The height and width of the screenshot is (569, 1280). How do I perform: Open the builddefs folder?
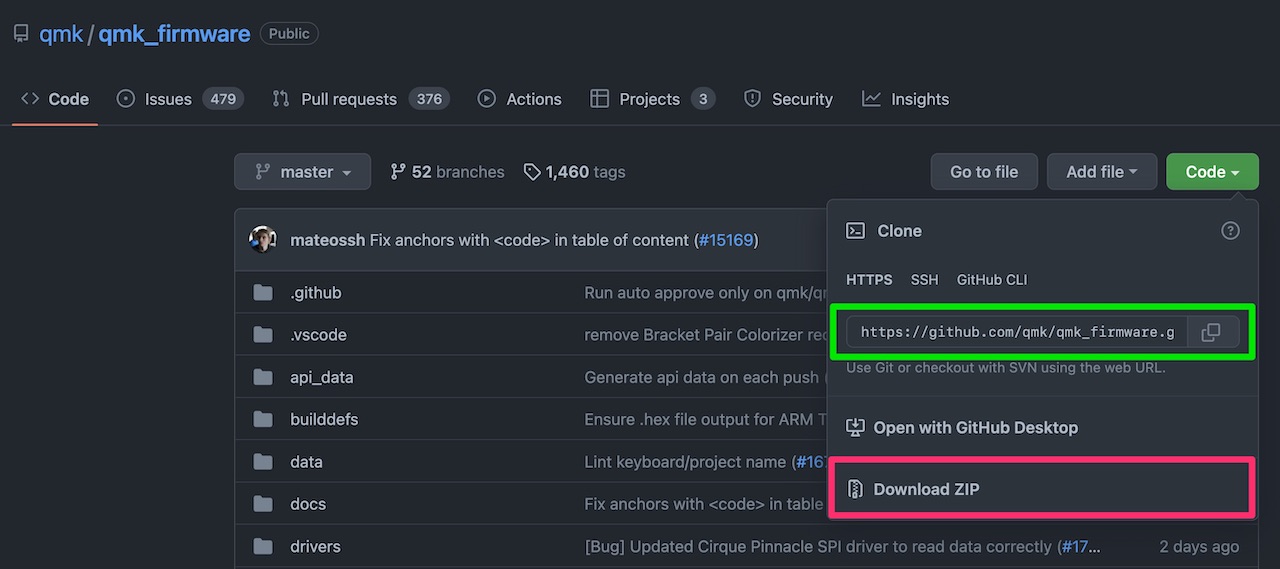(324, 419)
